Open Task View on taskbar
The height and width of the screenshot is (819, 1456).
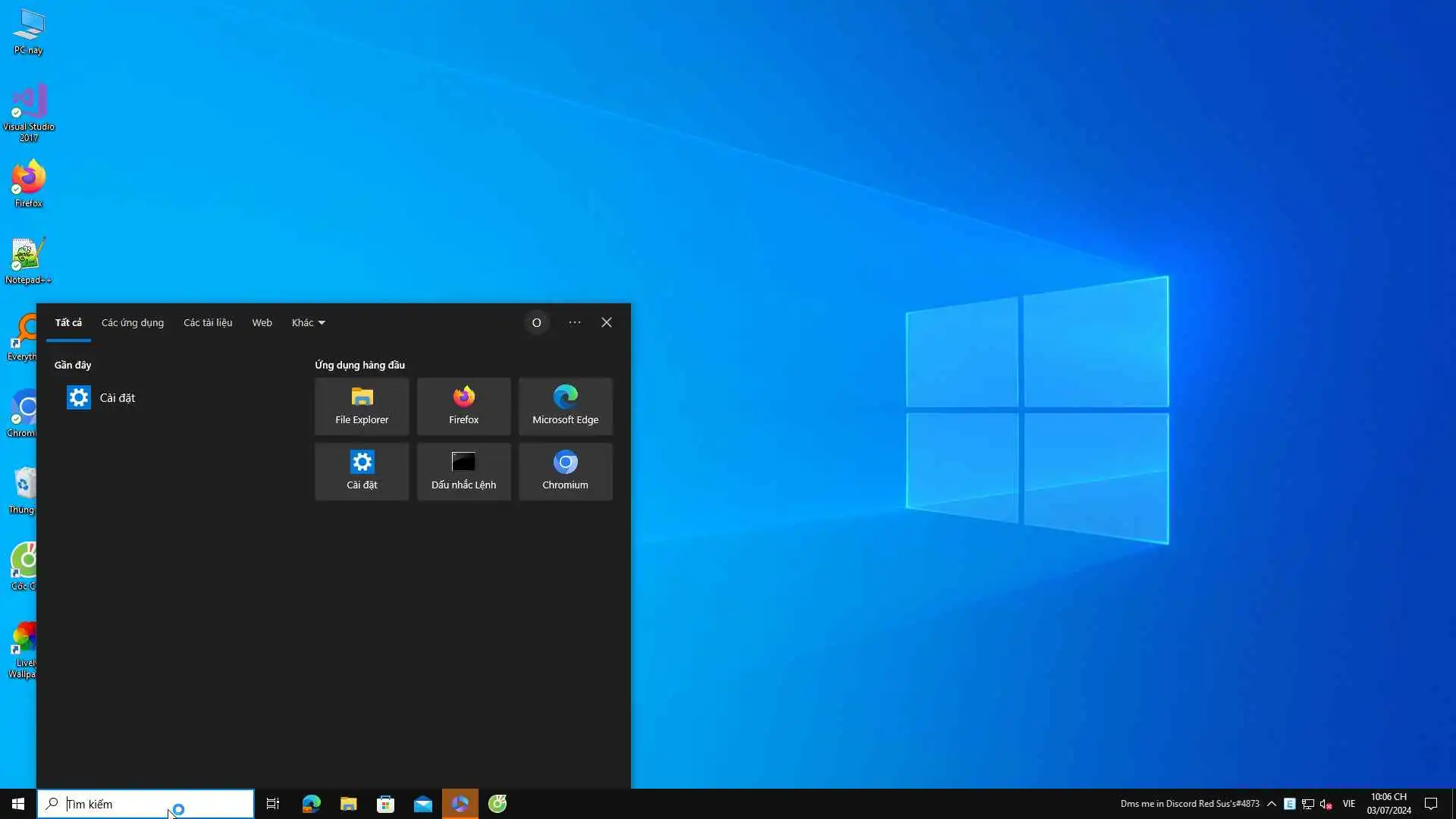coord(273,804)
